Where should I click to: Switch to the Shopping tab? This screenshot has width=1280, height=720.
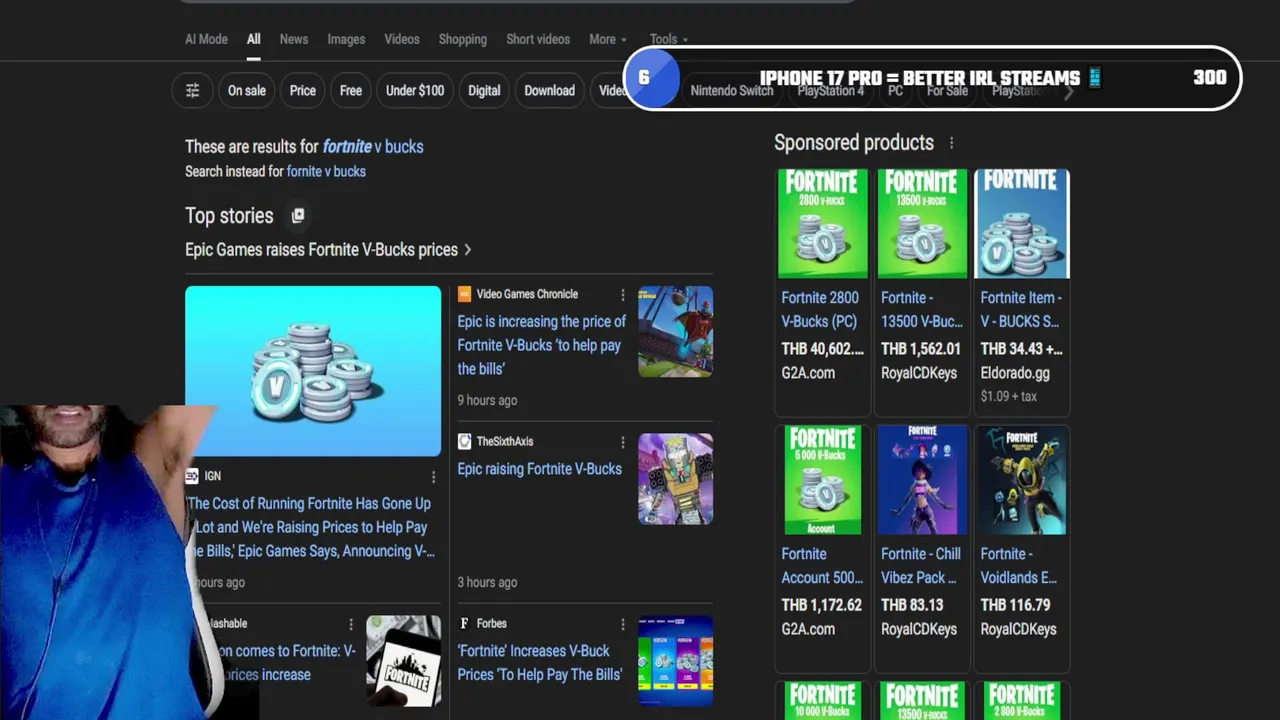pyautogui.click(x=463, y=39)
